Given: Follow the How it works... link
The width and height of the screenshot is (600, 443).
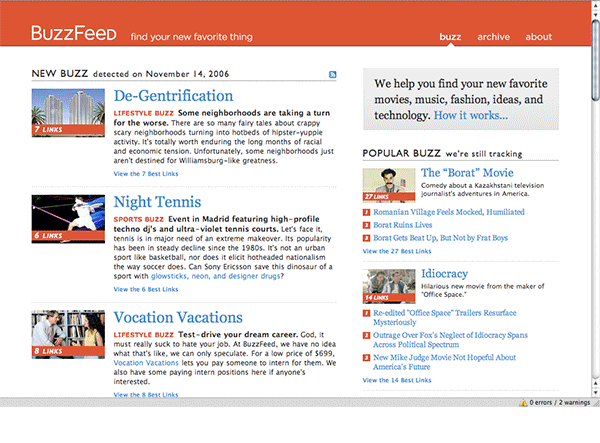Looking at the screenshot, I should click(471, 115).
